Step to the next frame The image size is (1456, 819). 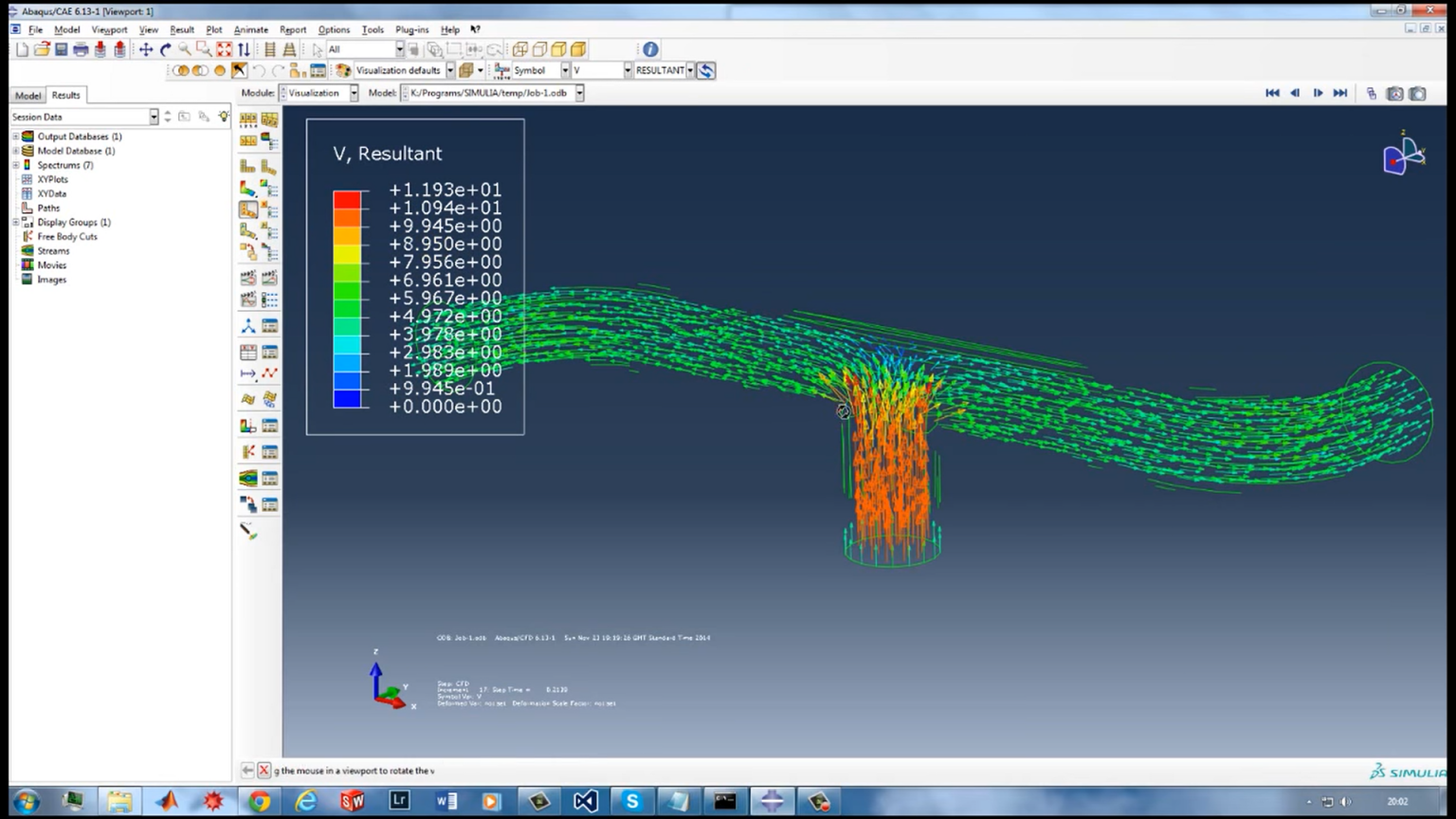[1318, 93]
